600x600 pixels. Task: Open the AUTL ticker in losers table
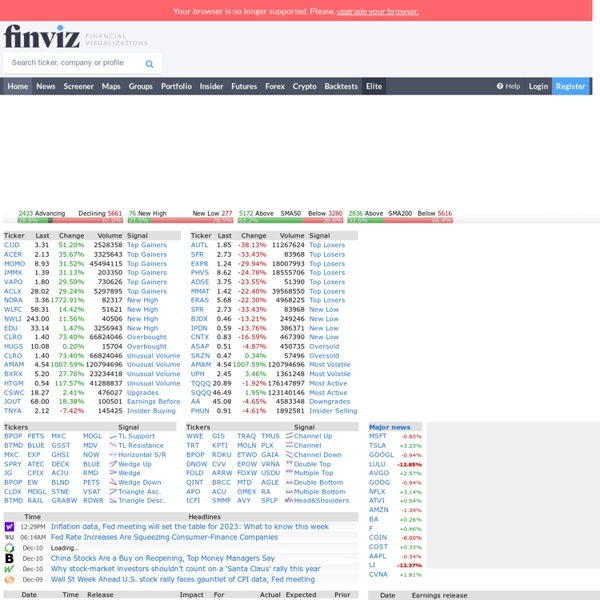tap(199, 245)
